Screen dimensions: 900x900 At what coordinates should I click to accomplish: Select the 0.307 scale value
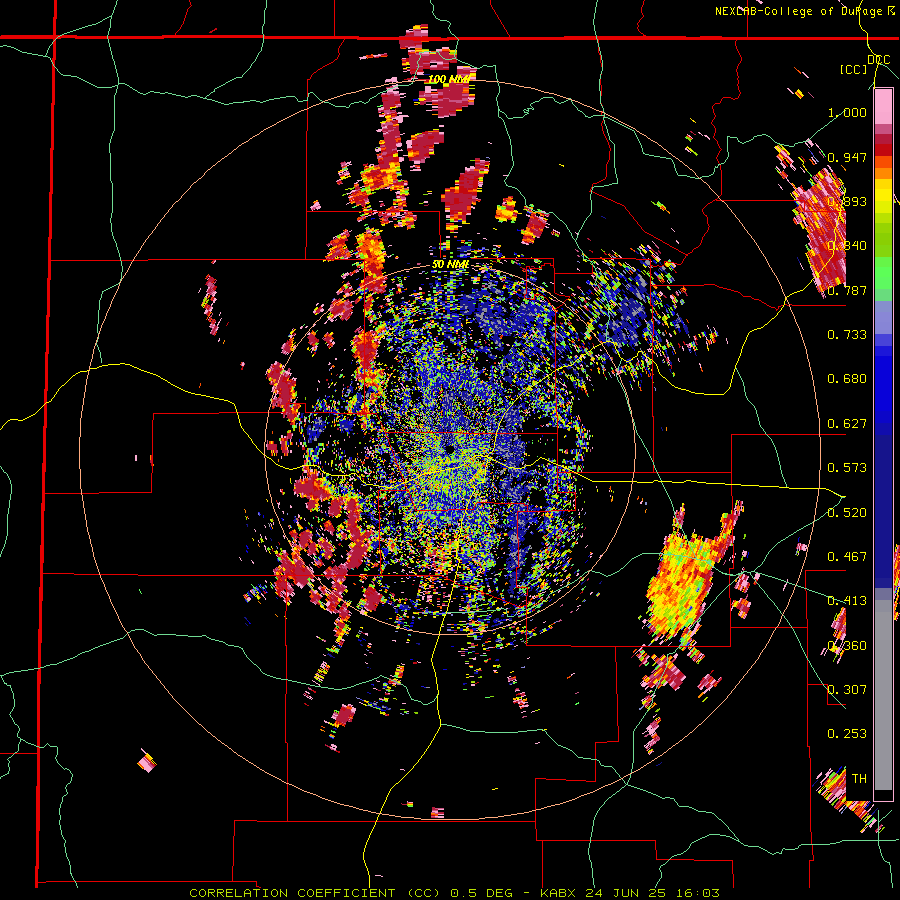pyautogui.click(x=847, y=690)
